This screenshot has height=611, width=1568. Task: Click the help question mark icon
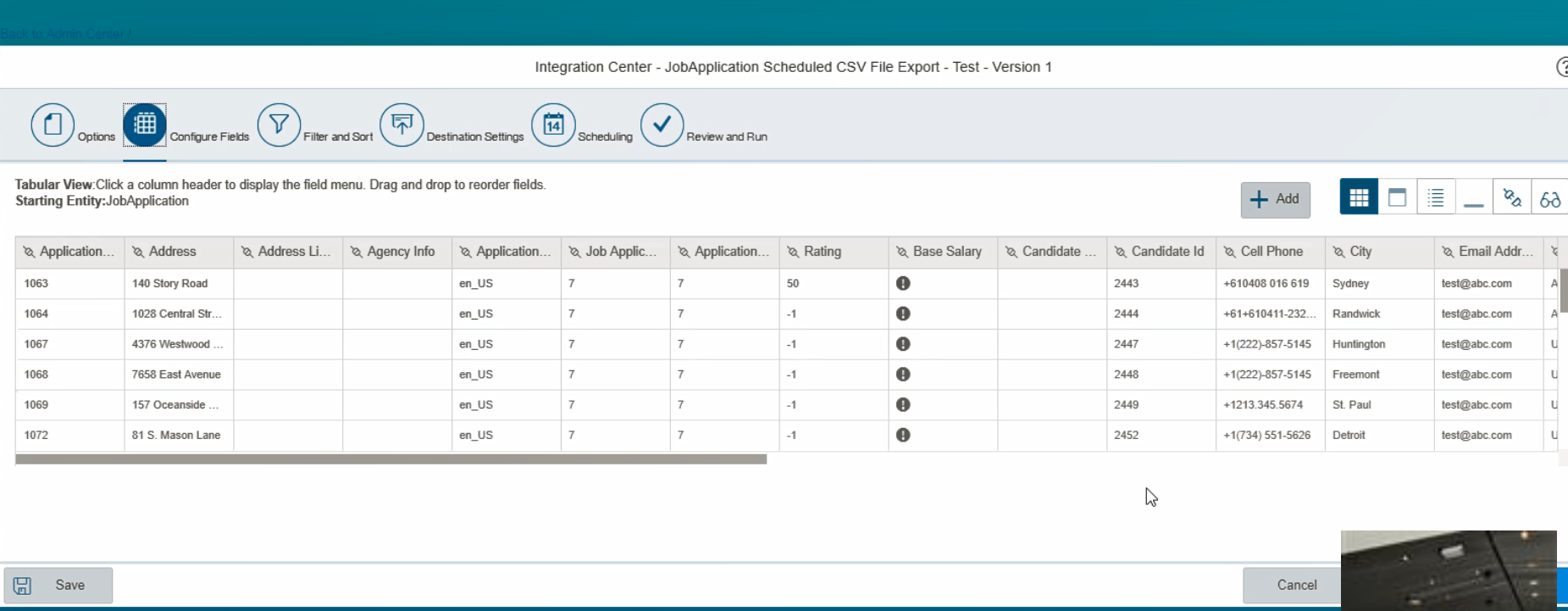coord(1561,67)
